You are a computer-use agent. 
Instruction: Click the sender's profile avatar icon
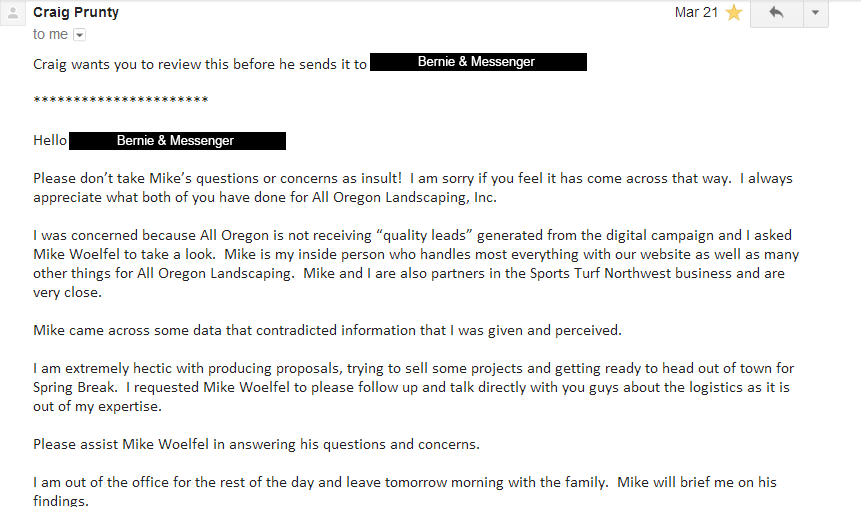[13, 13]
